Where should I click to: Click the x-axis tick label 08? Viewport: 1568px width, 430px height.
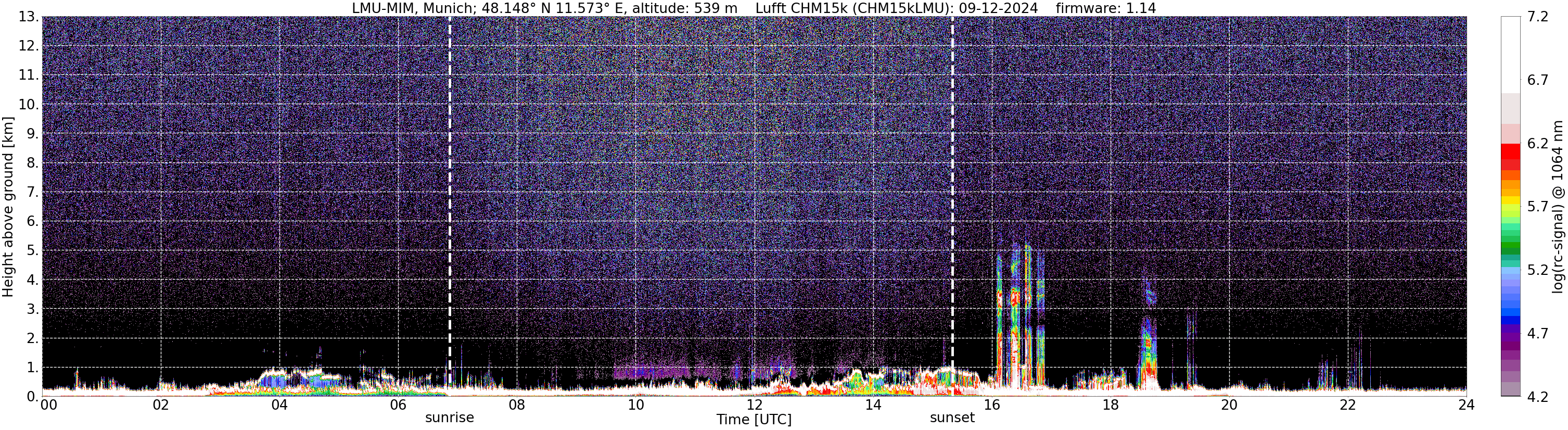[517, 406]
